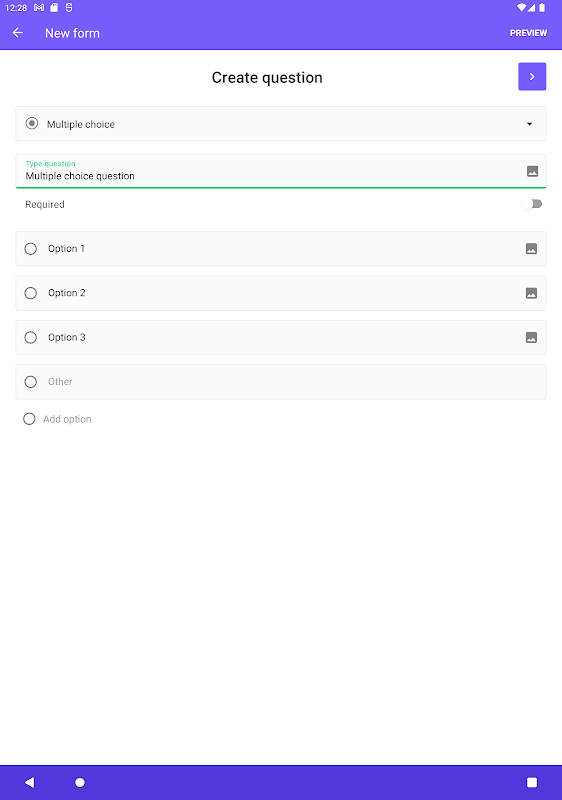Tap the back arrow in the header
The width and height of the screenshot is (562, 800).
[18, 33]
